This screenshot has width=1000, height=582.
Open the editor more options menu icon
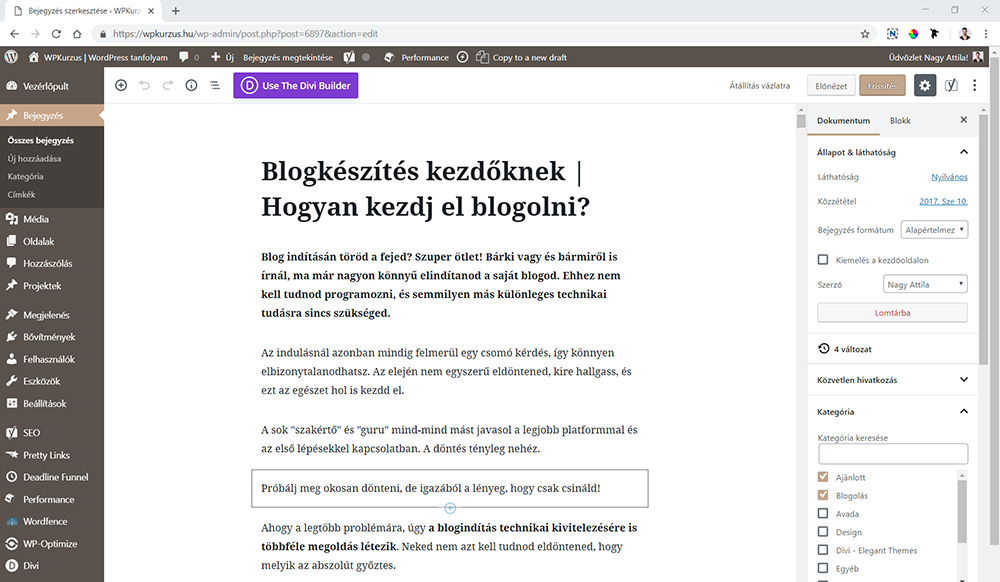click(975, 85)
